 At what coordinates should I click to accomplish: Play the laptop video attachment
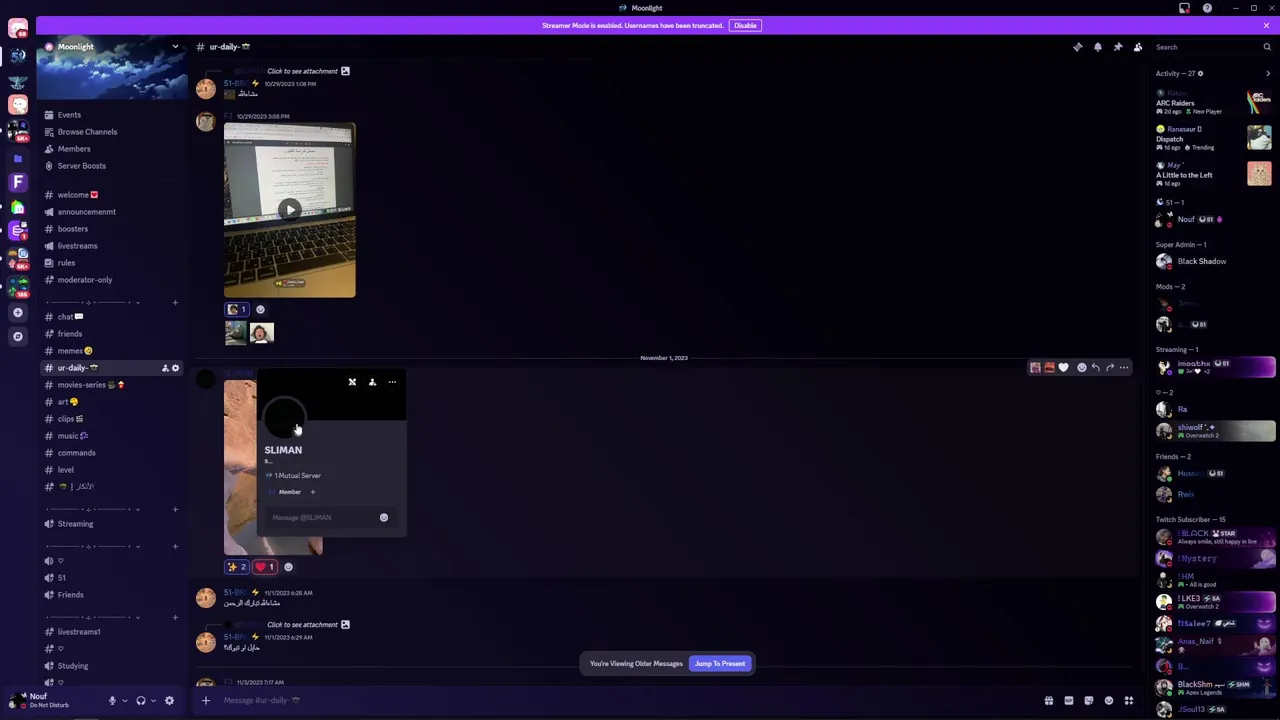point(289,210)
